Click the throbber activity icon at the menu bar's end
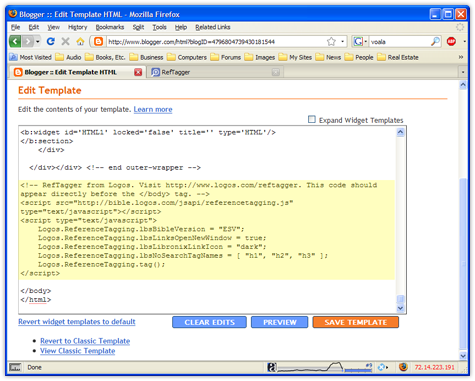The height and width of the screenshot is (381, 475). tap(460, 27)
